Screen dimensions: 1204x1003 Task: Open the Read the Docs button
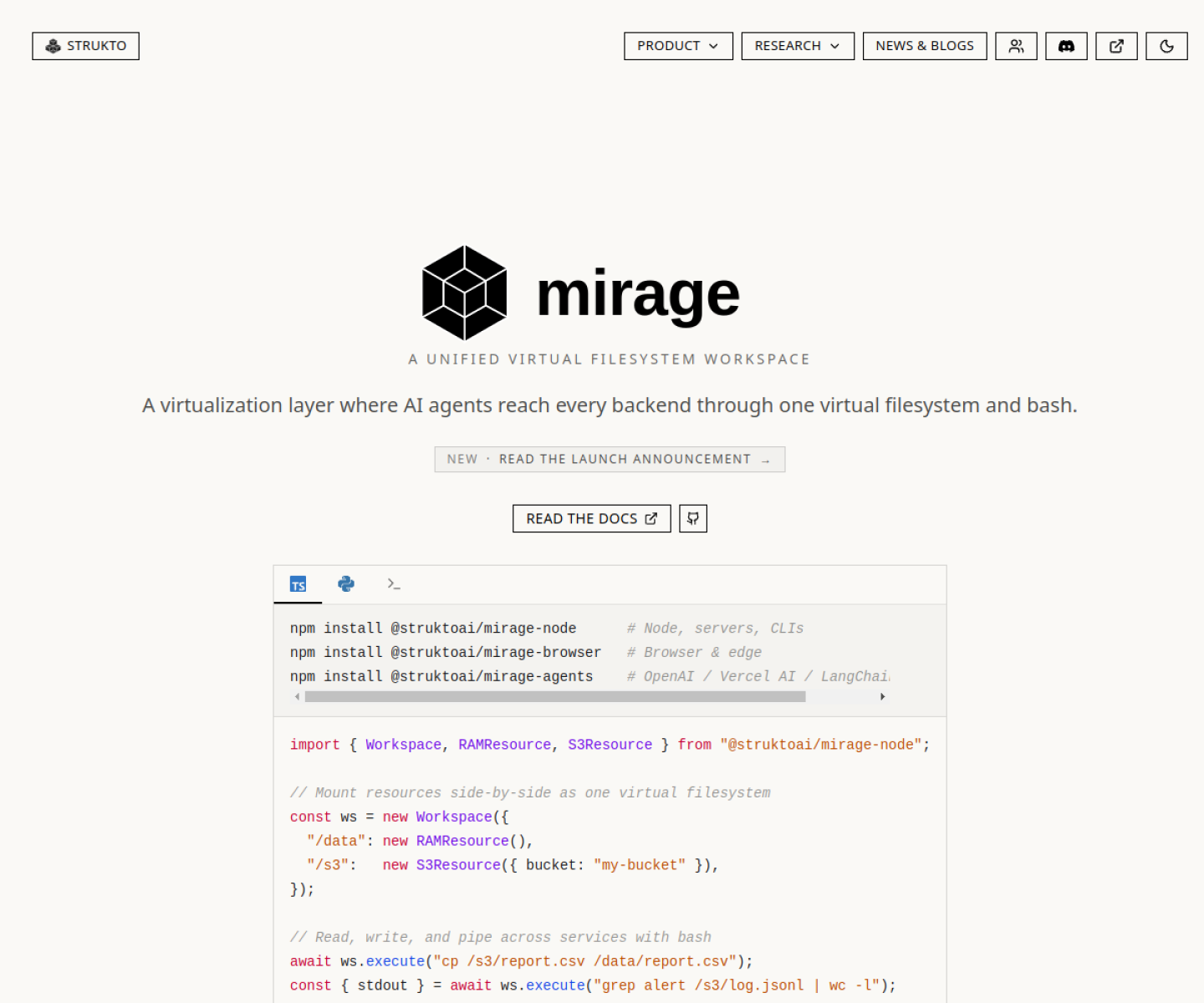591,518
